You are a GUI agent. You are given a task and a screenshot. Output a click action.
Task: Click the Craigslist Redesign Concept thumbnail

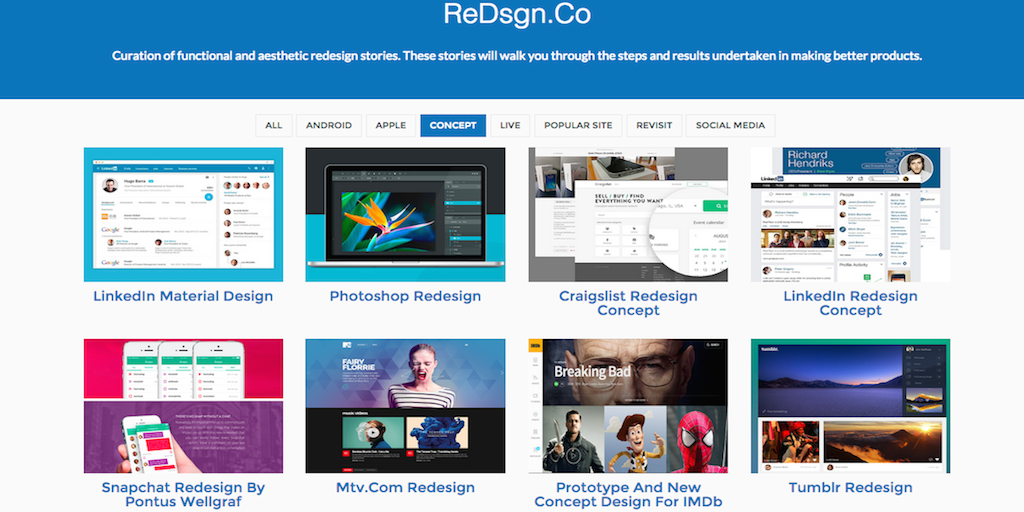(x=628, y=214)
